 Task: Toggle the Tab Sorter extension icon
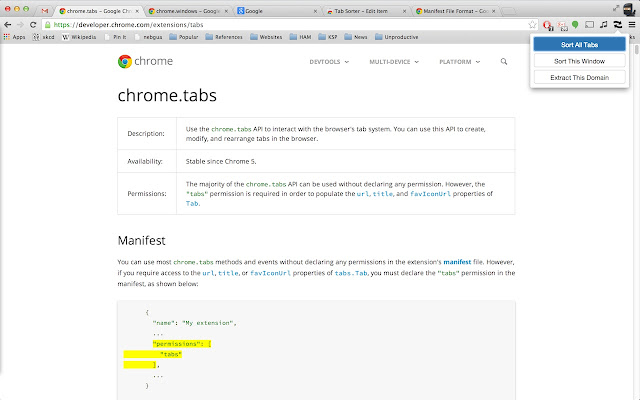pyautogui.click(x=618, y=25)
